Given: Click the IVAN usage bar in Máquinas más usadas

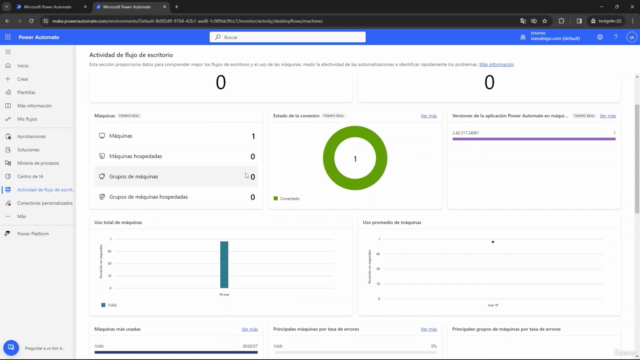Looking at the screenshot, I should (176, 352).
